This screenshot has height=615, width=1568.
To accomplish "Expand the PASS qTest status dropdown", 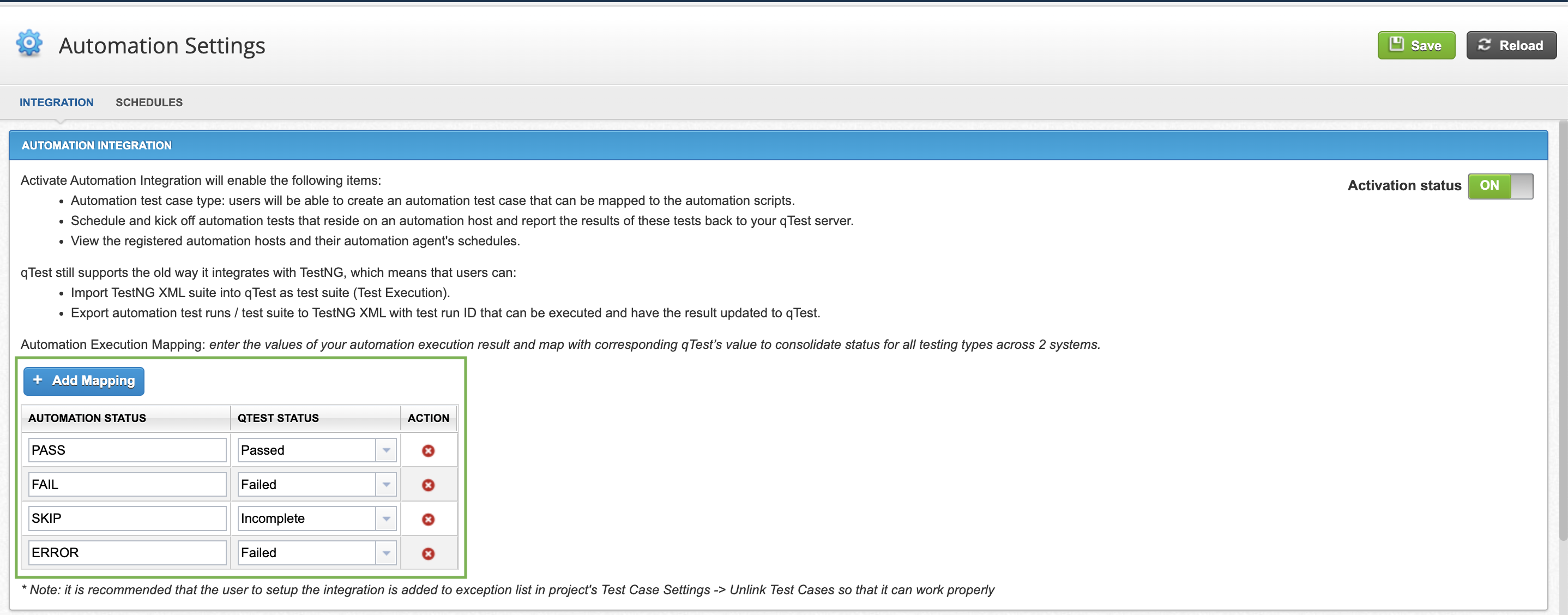I will tap(386, 450).
